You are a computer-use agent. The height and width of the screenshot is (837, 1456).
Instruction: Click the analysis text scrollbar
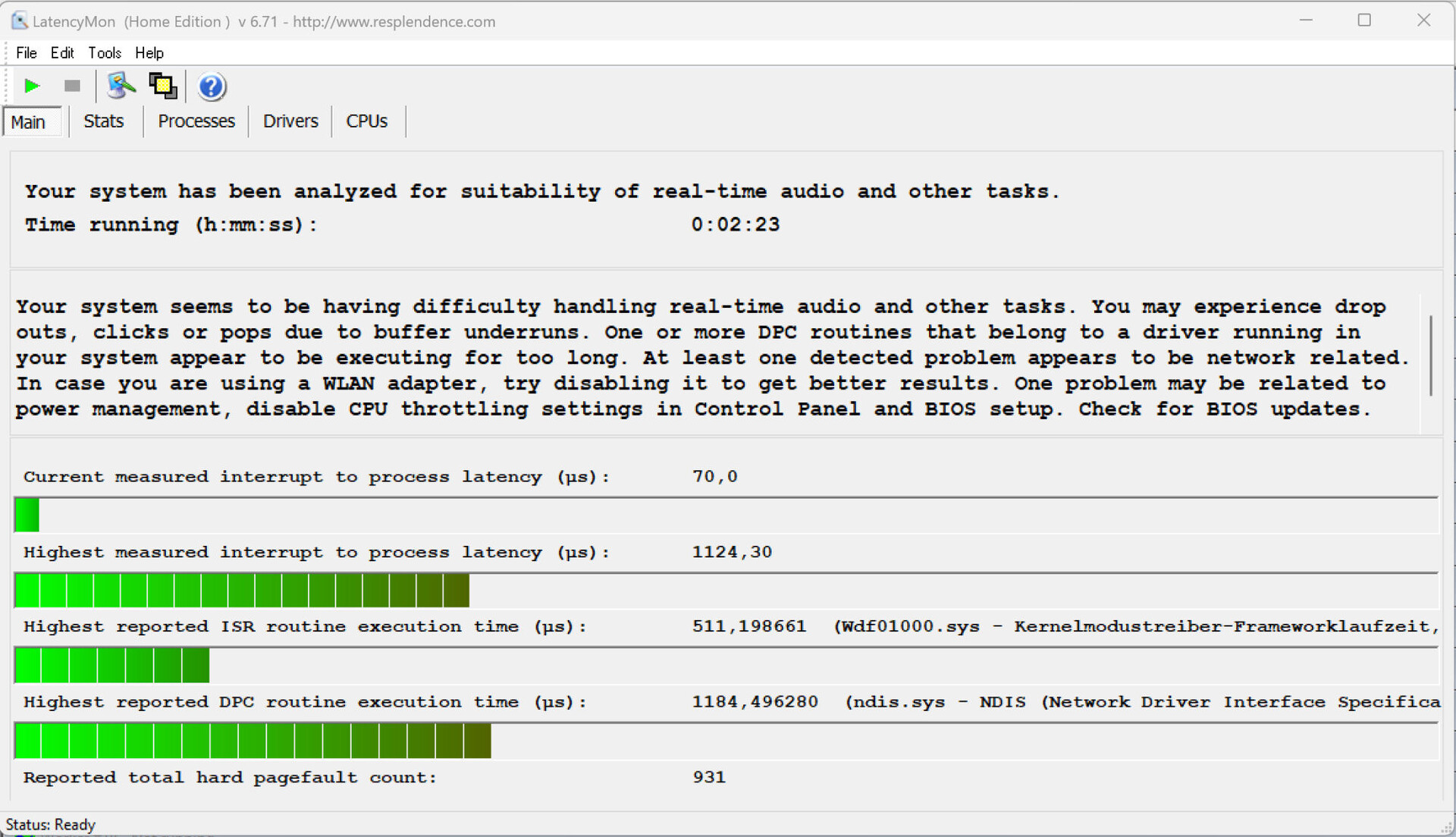click(x=1430, y=356)
